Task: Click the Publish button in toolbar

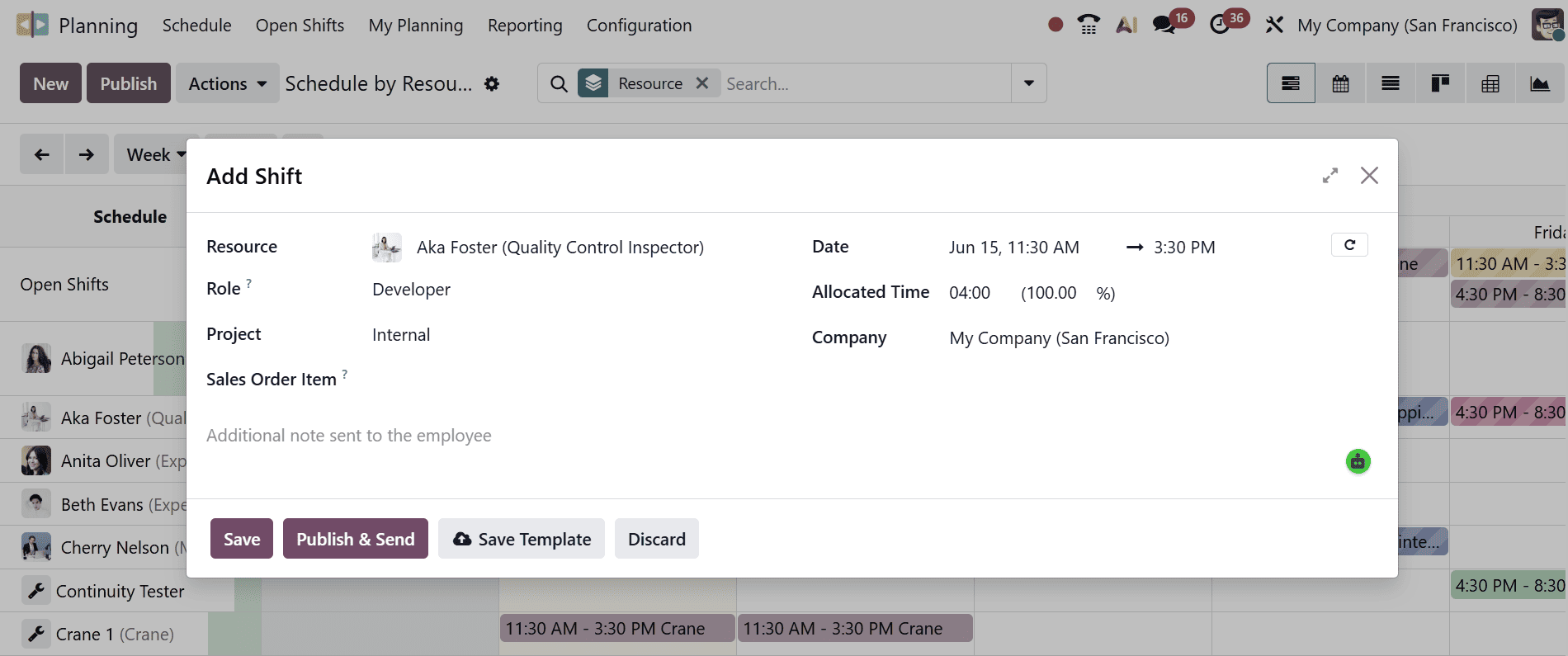Action: [x=129, y=83]
